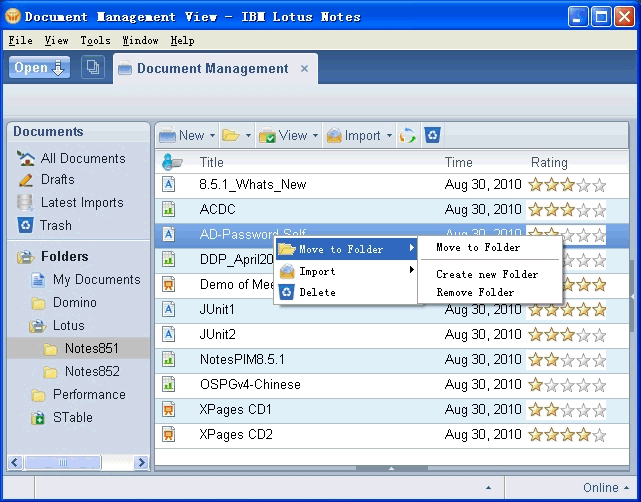The width and height of the screenshot is (641, 502).
Task: Expand the Online status dropdown arrow
Action: point(626,488)
